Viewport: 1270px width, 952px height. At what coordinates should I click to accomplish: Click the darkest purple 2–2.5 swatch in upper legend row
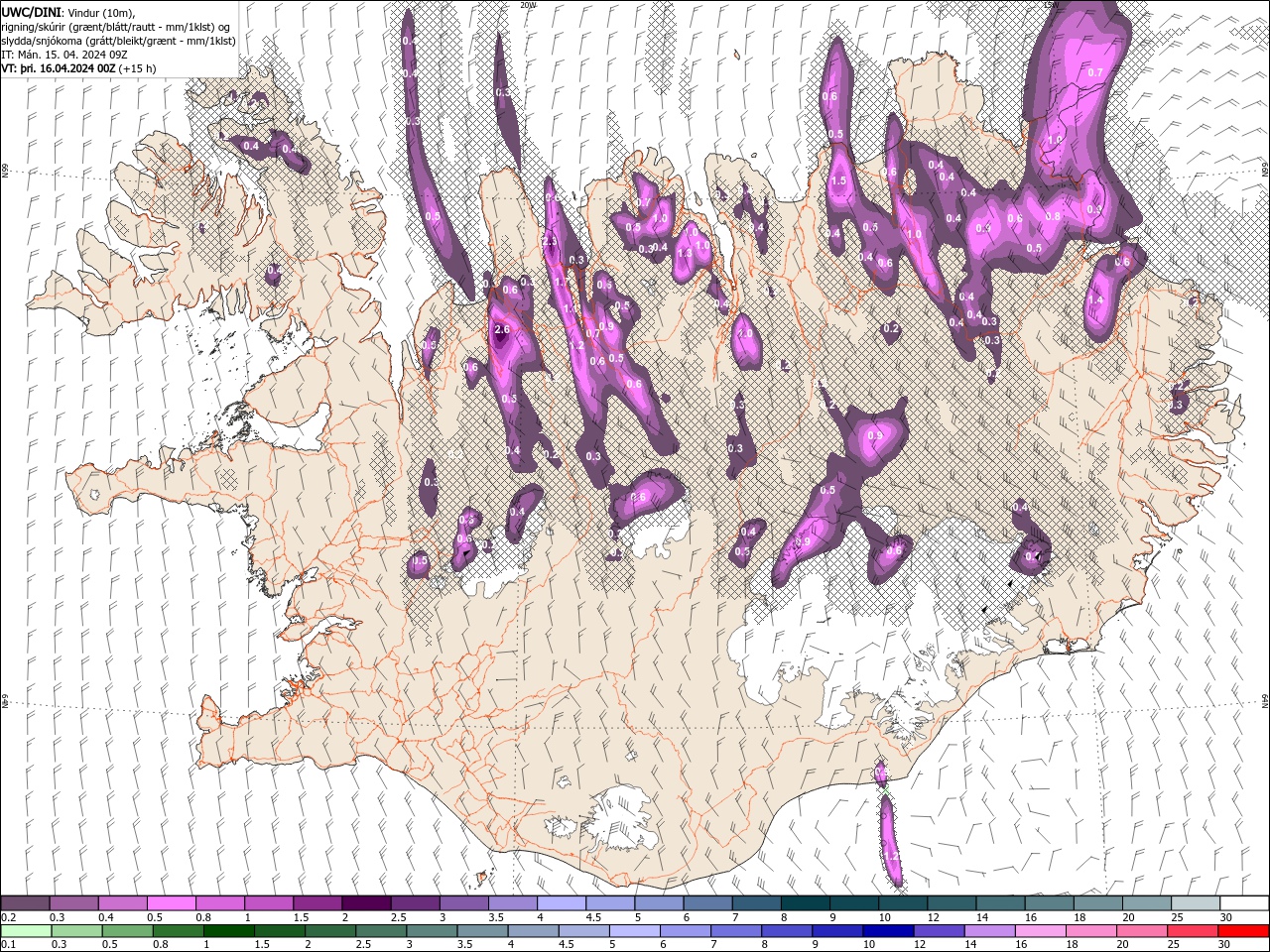(x=366, y=903)
